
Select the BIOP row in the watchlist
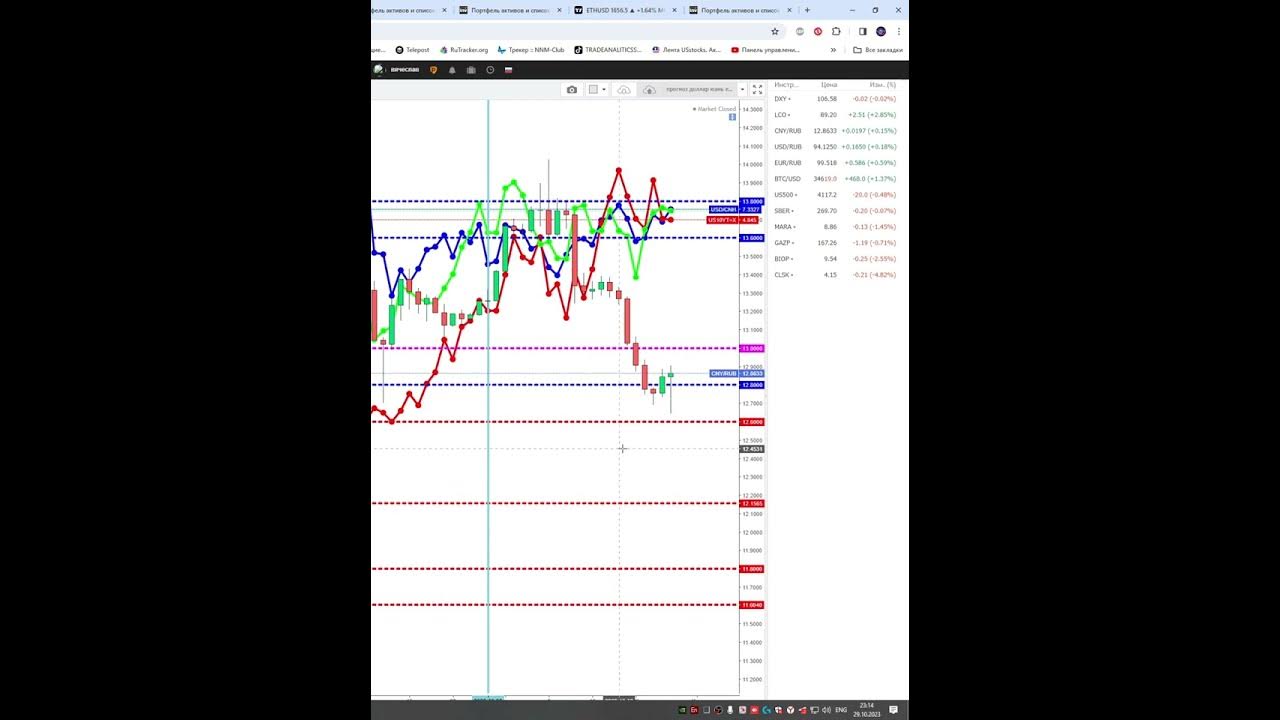click(836, 259)
